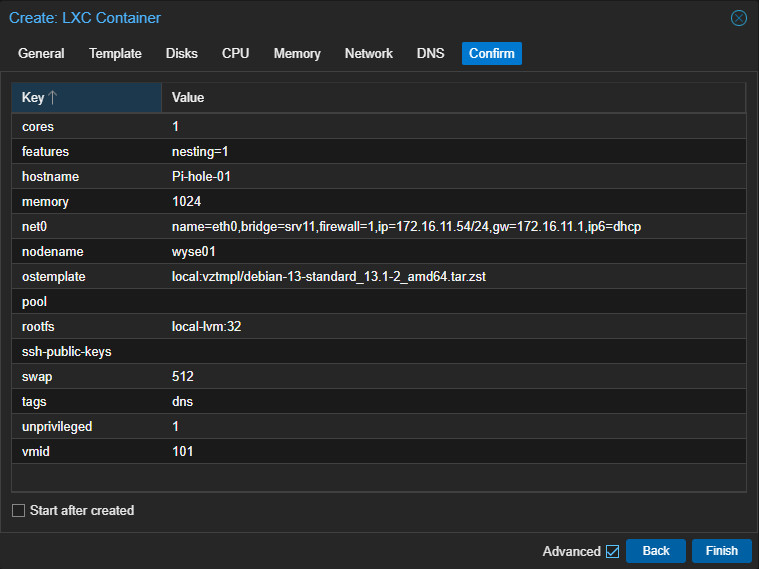The height and width of the screenshot is (569, 759).
Task: Click the debian-13-standard template value
Action: (x=329, y=277)
